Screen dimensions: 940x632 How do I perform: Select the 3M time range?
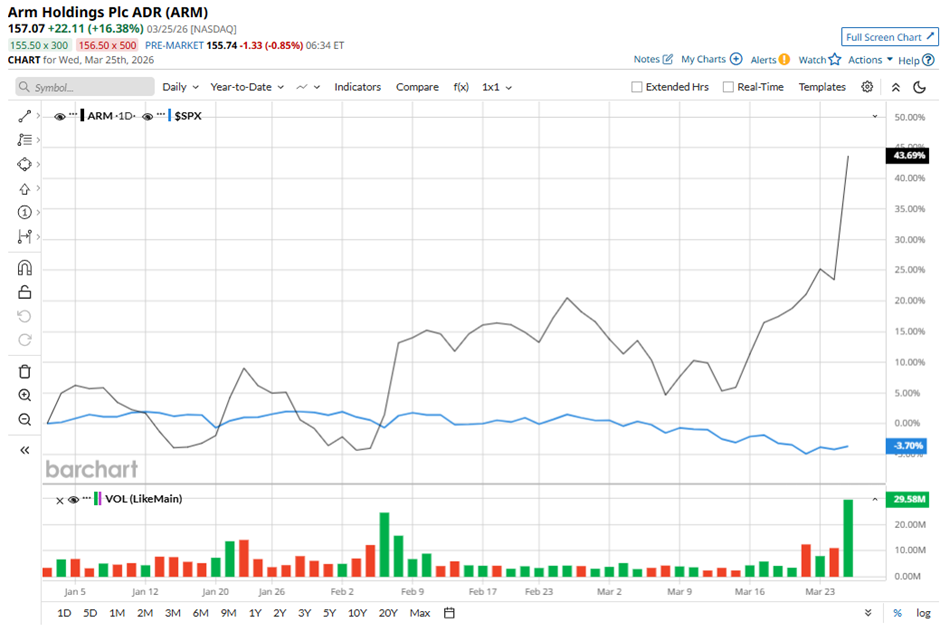click(x=173, y=613)
